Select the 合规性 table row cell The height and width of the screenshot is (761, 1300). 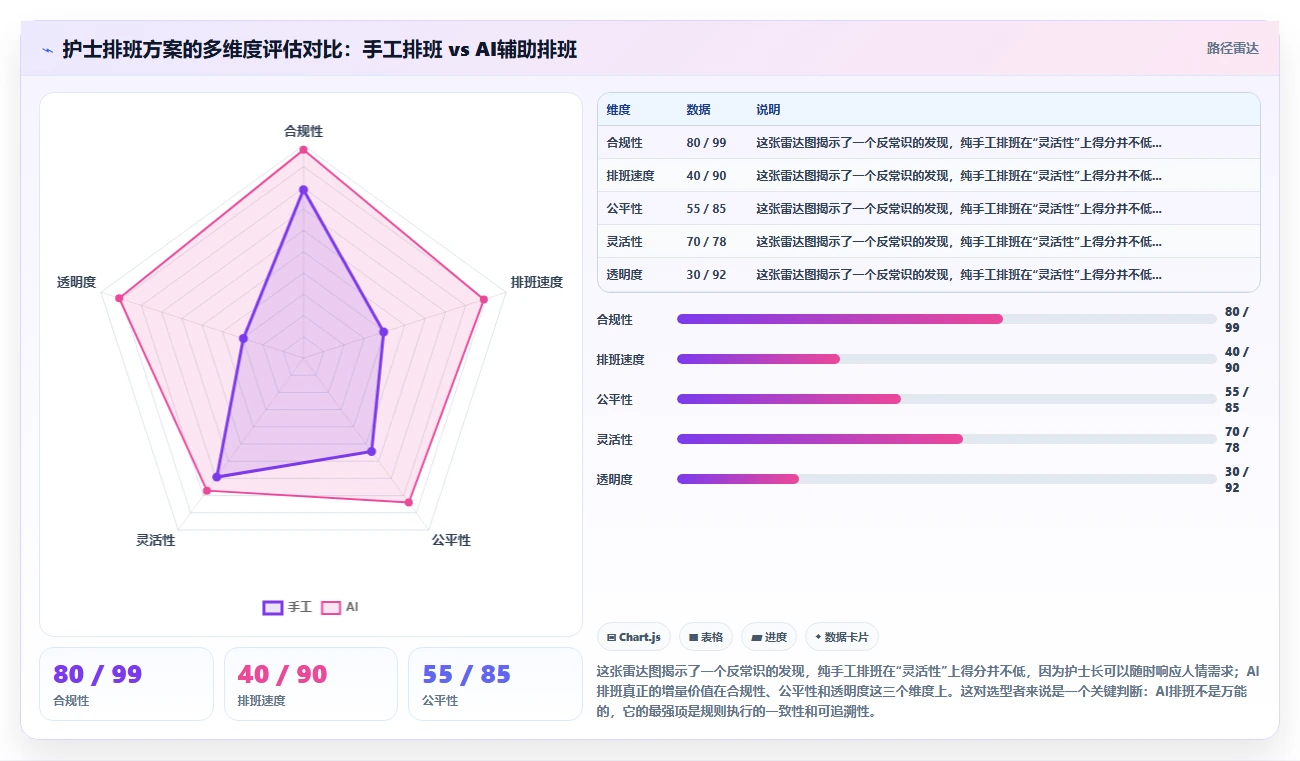click(x=624, y=143)
